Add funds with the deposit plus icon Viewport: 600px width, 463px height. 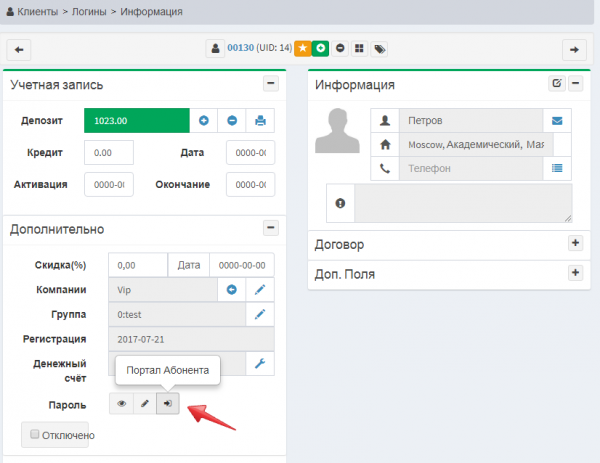[x=203, y=121]
